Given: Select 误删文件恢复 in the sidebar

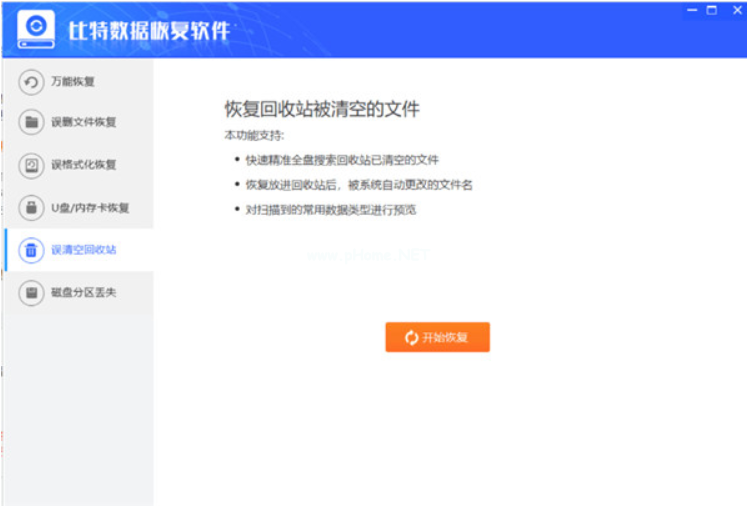Looking at the screenshot, I should click(x=79, y=122).
